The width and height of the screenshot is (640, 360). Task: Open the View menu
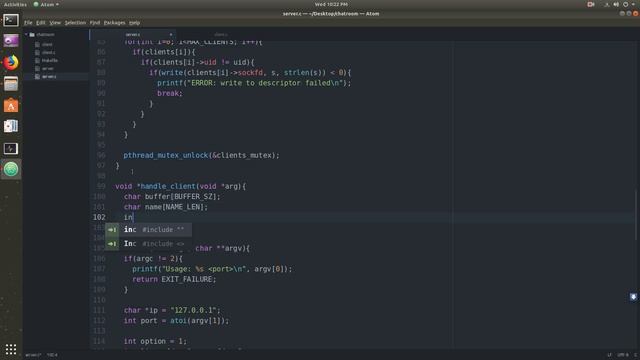[x=55, y=23]
